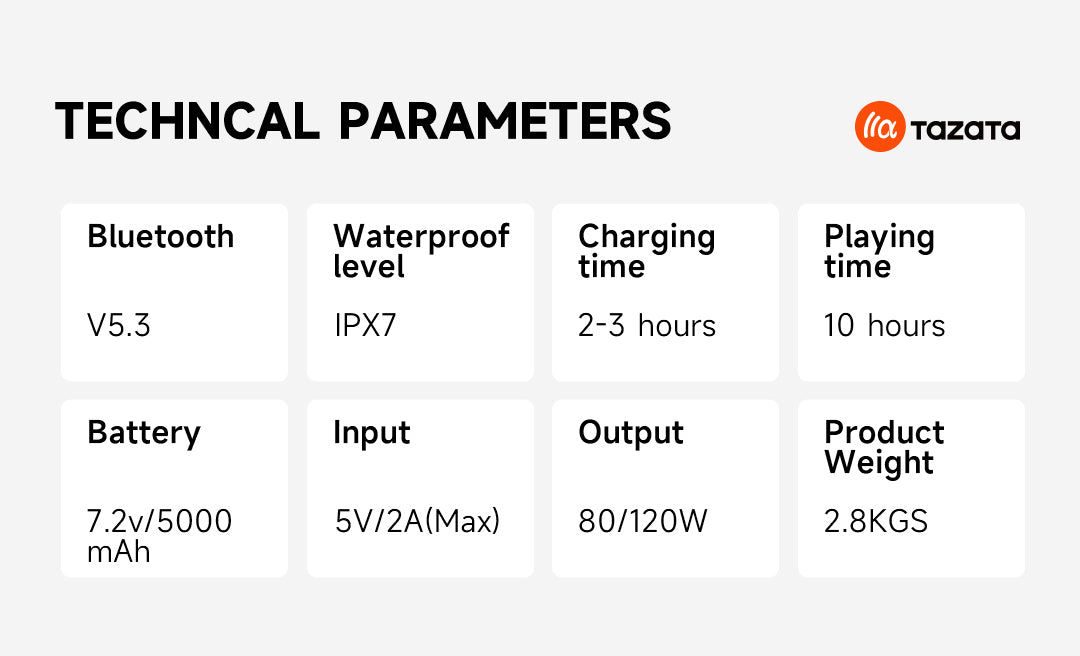Select the Playing time label
The width and height of the screenshot is (1080, 656).
click(x=879, y=251)
